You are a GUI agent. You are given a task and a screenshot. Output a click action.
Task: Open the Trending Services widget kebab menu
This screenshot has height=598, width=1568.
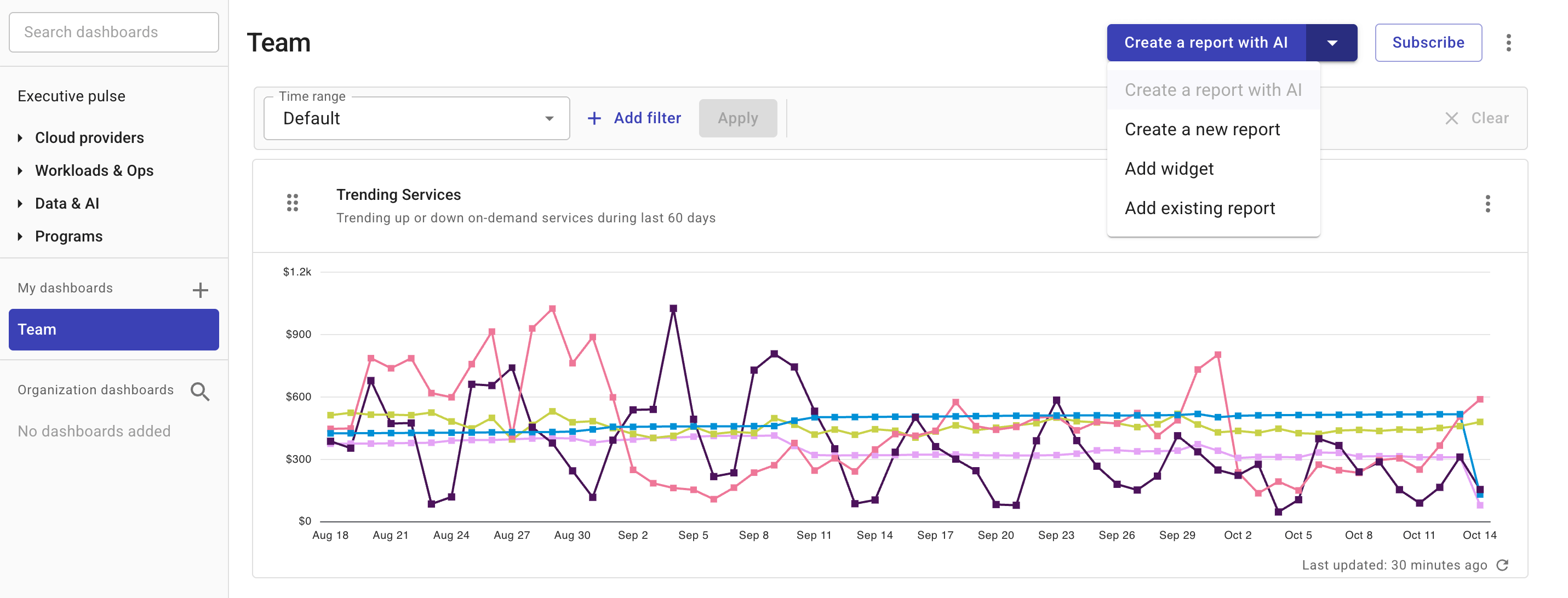1486,204
